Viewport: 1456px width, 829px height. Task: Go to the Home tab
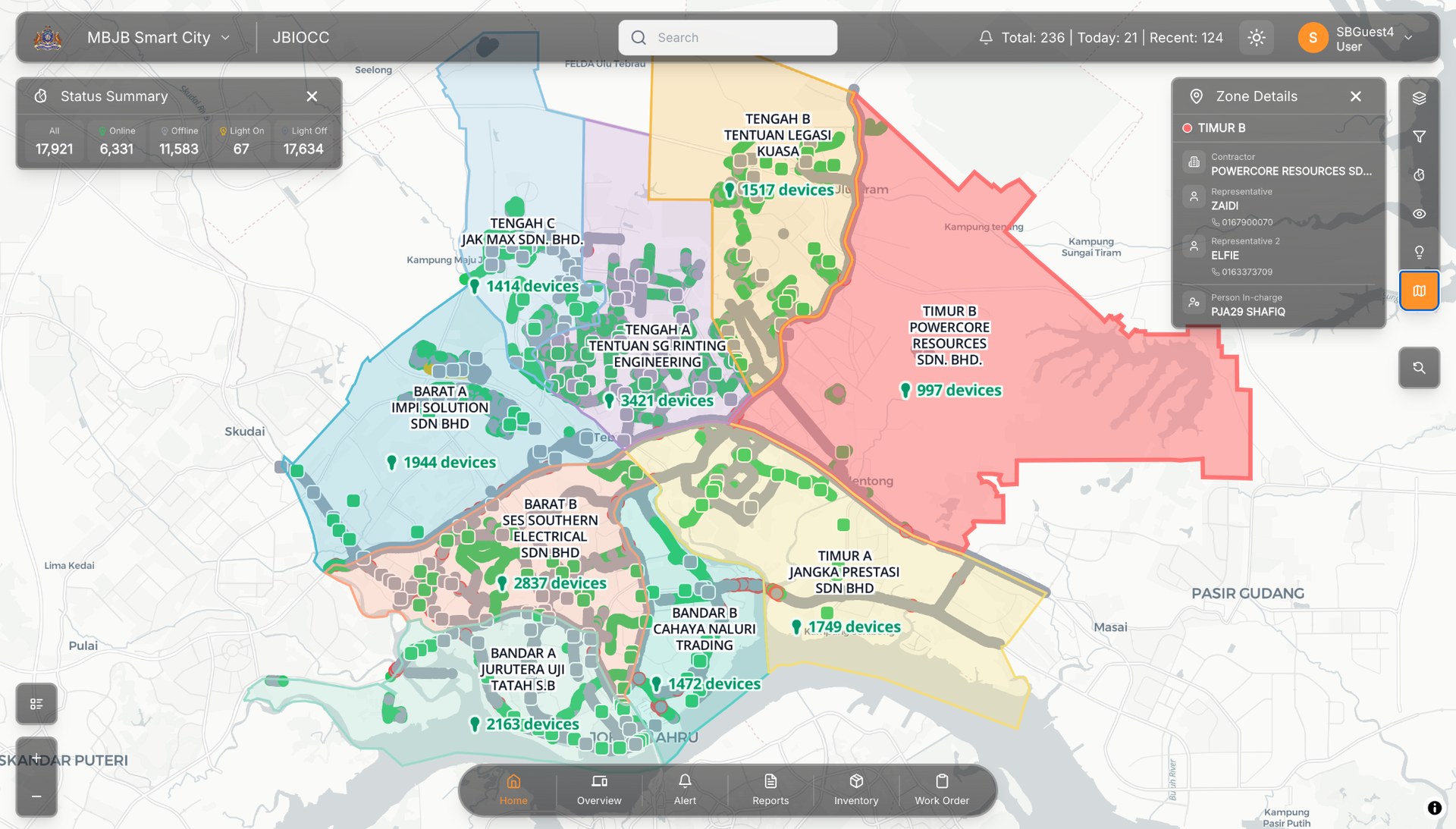[513, 790]
